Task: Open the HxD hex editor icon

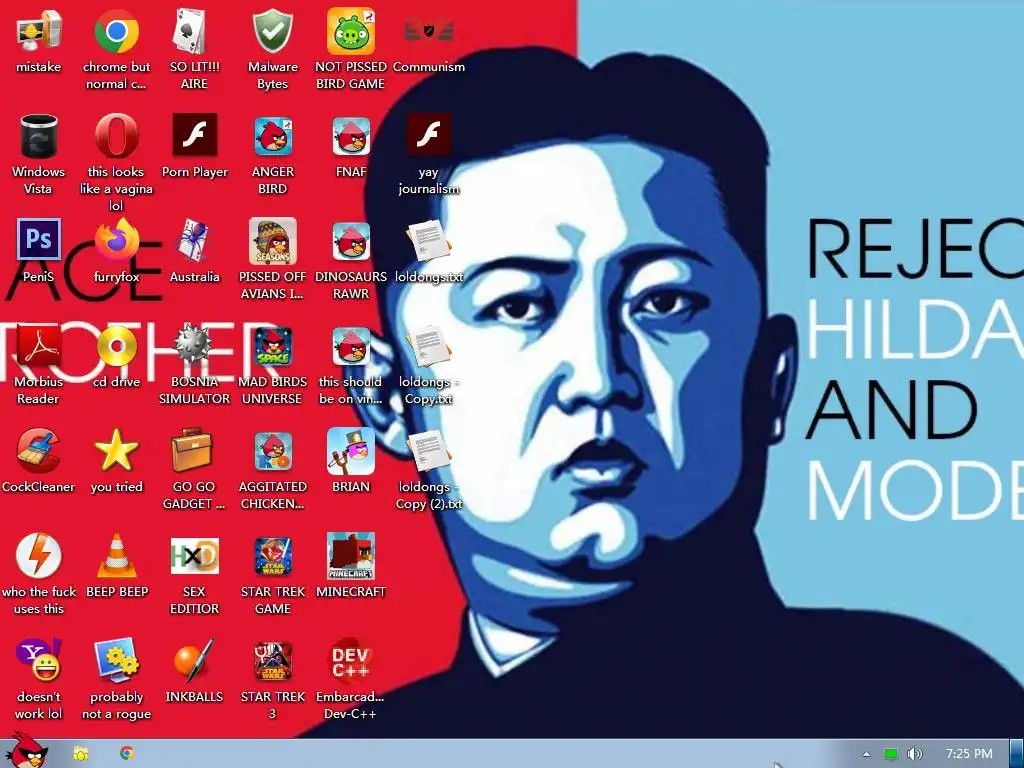Action: click(194, 556)
